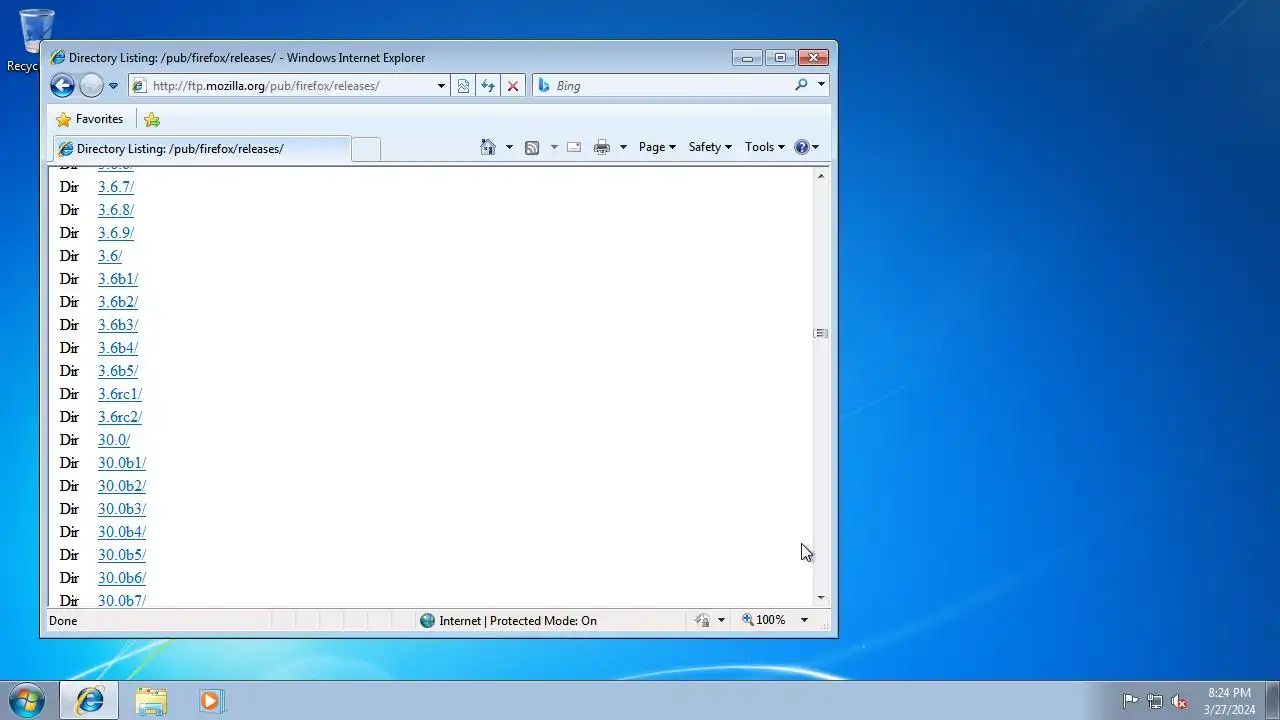Viewport: 1280px width, 720px height.
Task: Open the 3.6b1/ directory link
Action: tap(118, 279)
